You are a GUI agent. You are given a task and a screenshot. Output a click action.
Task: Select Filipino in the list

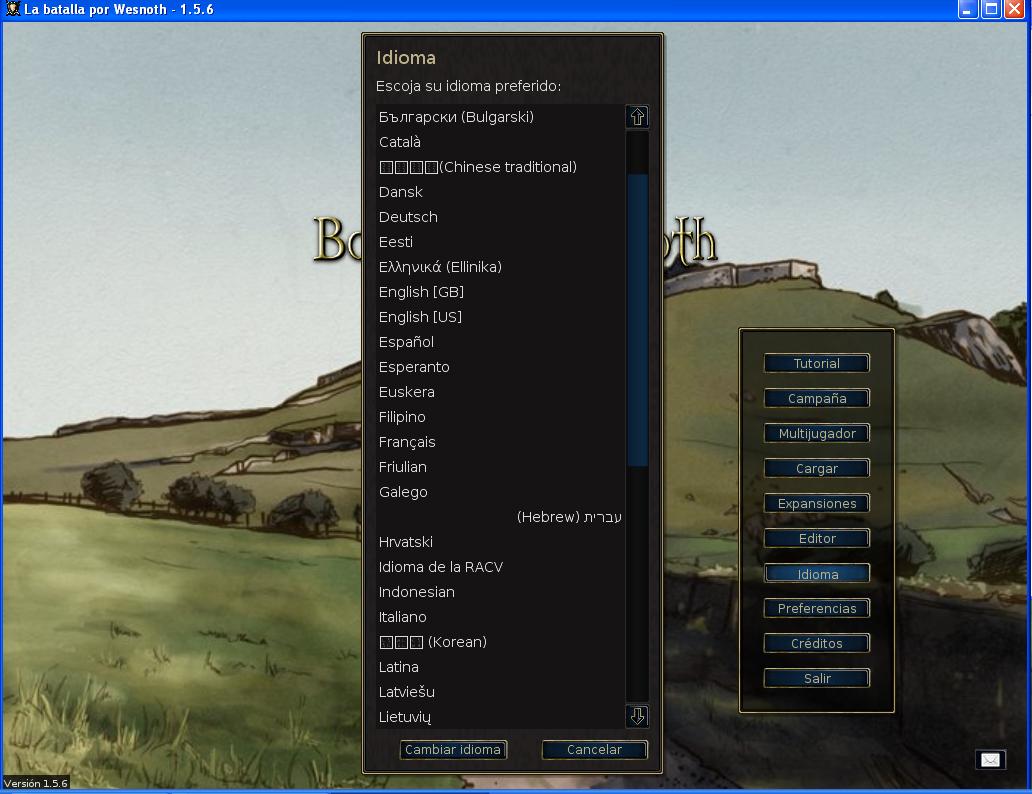pos(500,417)
